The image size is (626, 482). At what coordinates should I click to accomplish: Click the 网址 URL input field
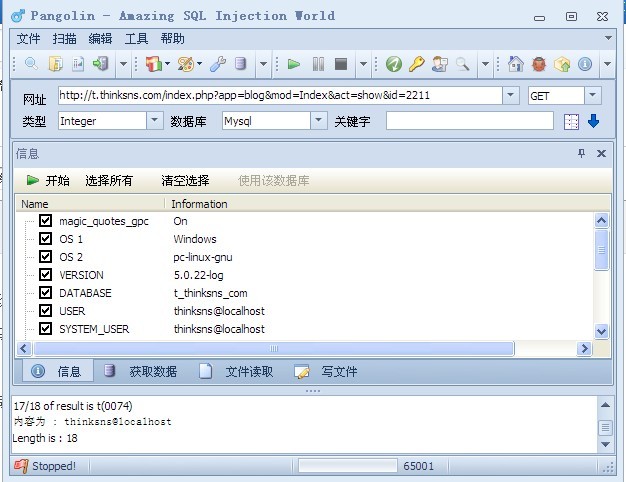click(x=280, y=95)
